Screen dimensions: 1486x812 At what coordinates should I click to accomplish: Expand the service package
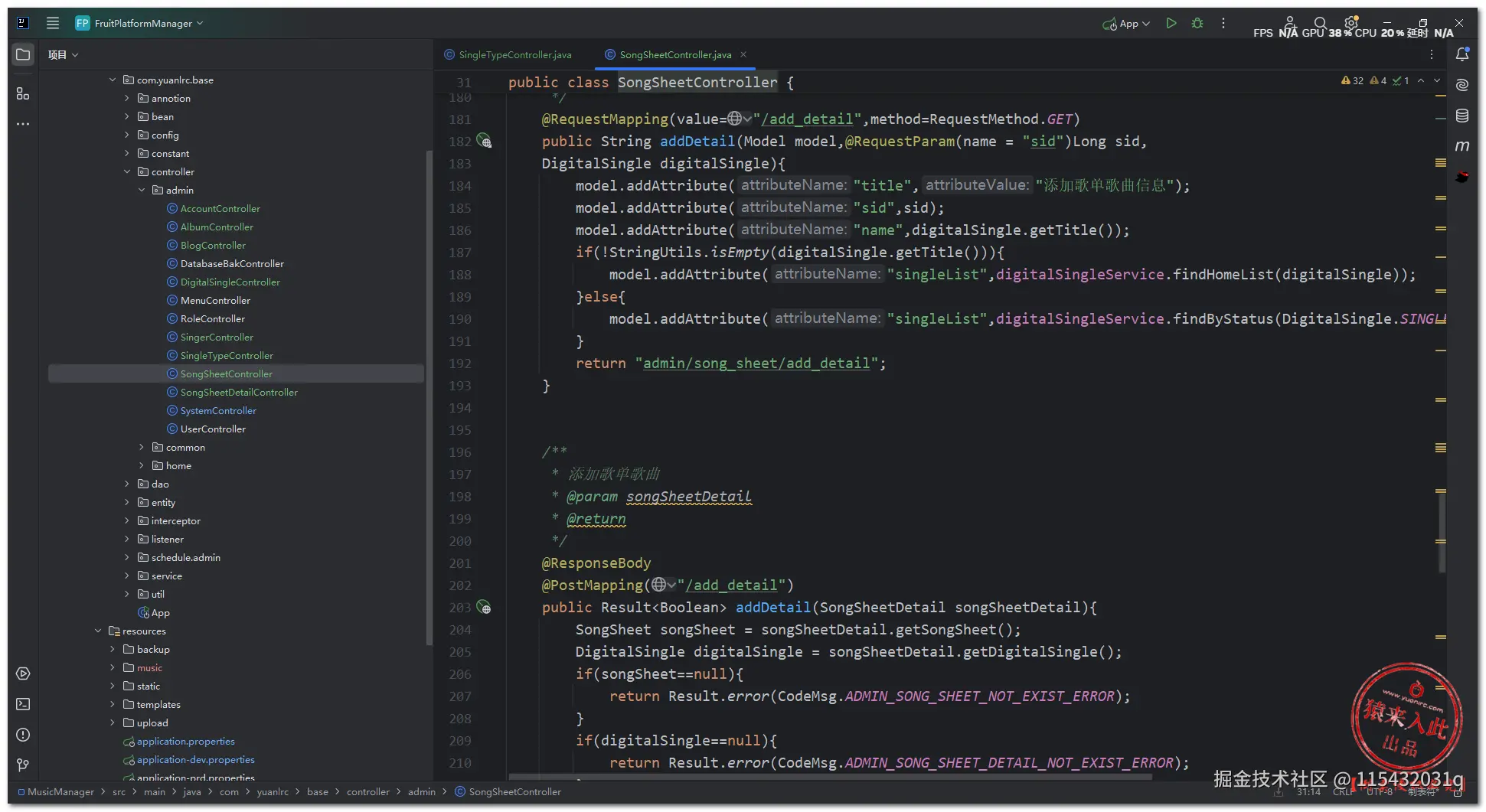point(127,576)
